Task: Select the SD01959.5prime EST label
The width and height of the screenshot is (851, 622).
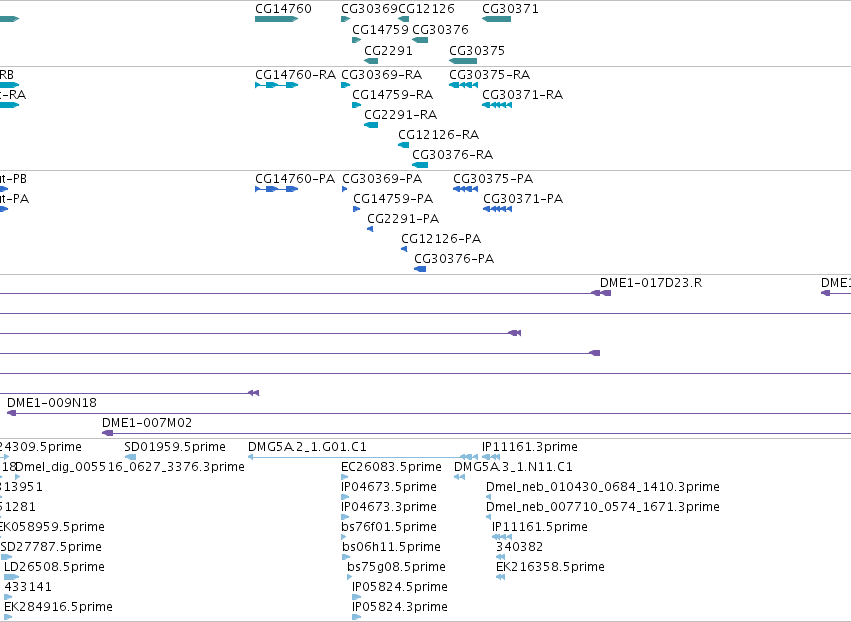Action: click(x=175, y=447)
